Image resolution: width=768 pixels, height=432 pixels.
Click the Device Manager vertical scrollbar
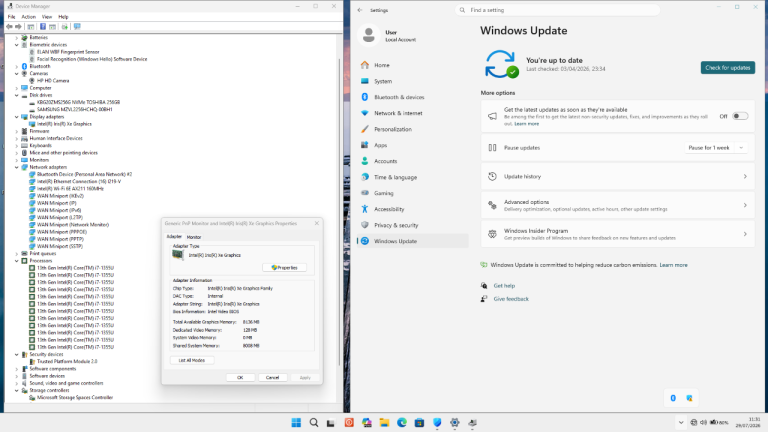[x=339, y=211]
